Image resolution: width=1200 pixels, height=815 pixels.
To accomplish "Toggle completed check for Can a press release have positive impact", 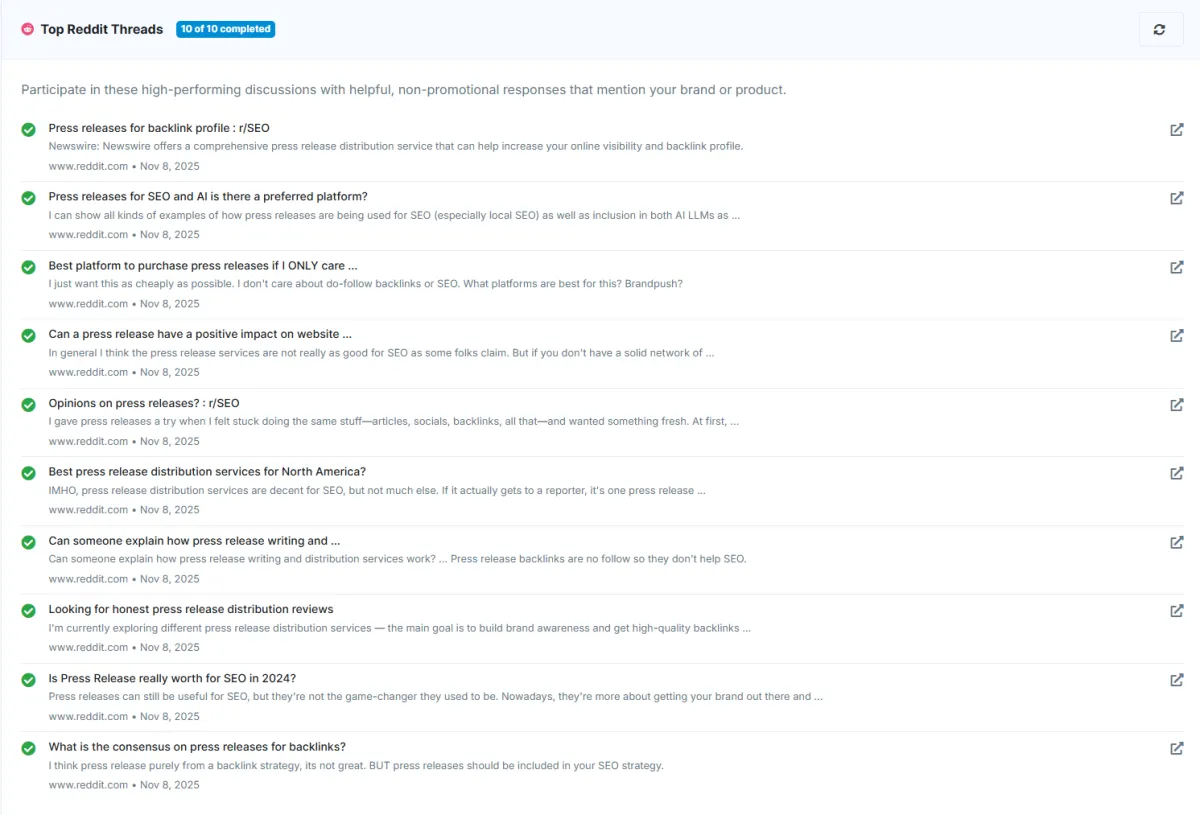I will [29, 335].
